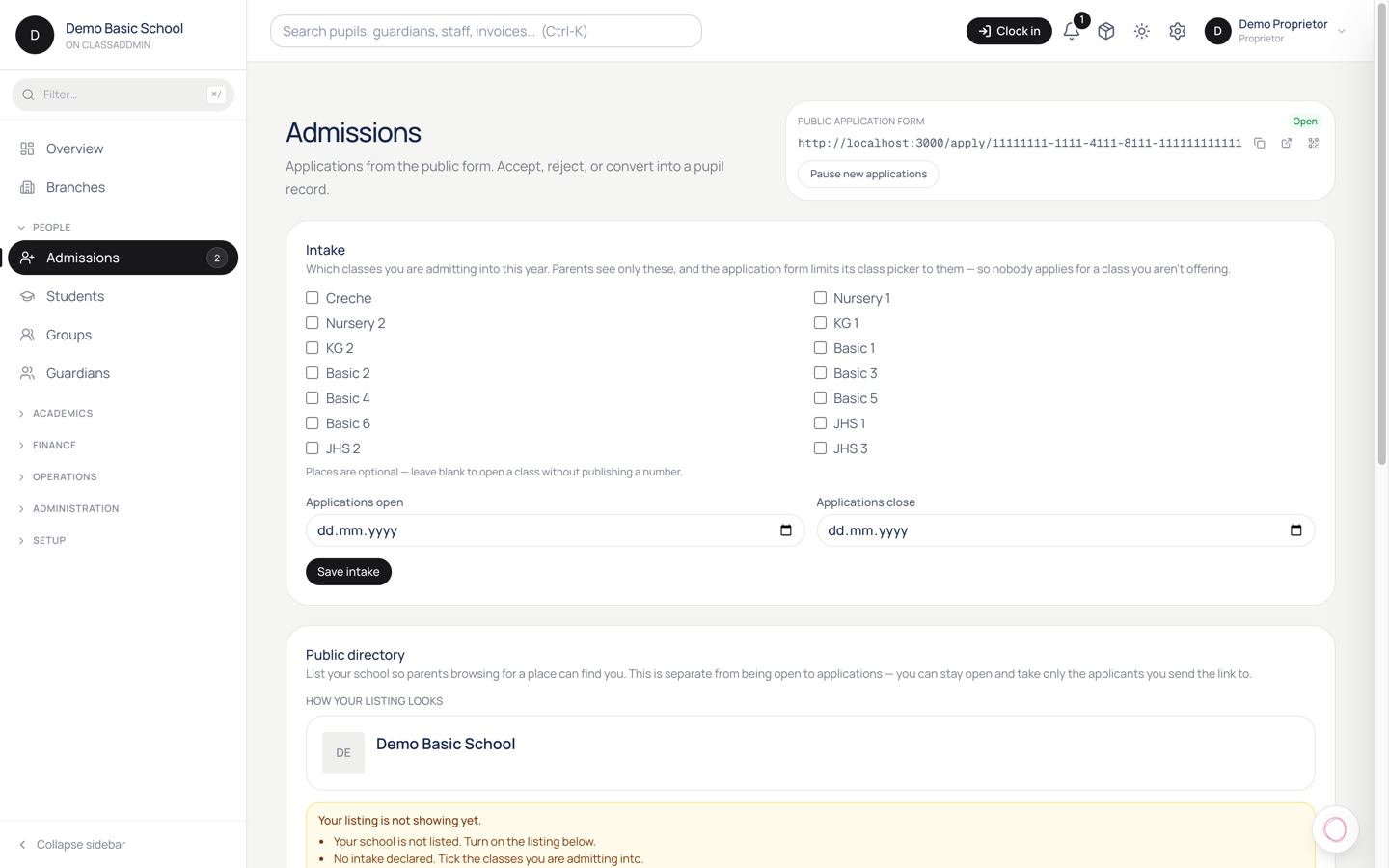Copy the public application form URL

coord(1260,143)
